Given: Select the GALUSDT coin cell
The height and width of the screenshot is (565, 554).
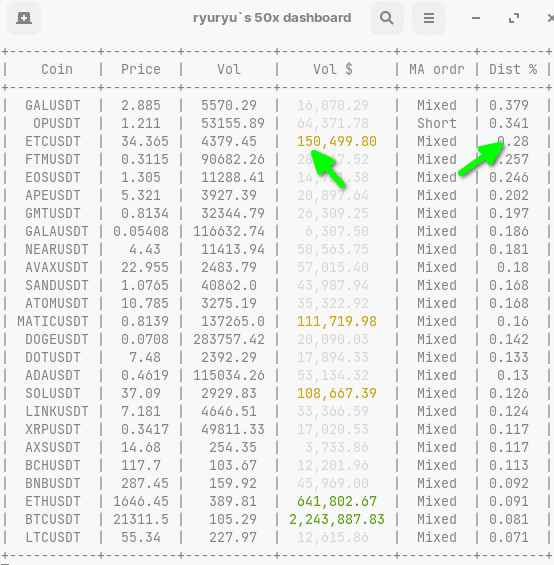Looking at the screenshot, I should pyautogui.click(x=53, y=105).
